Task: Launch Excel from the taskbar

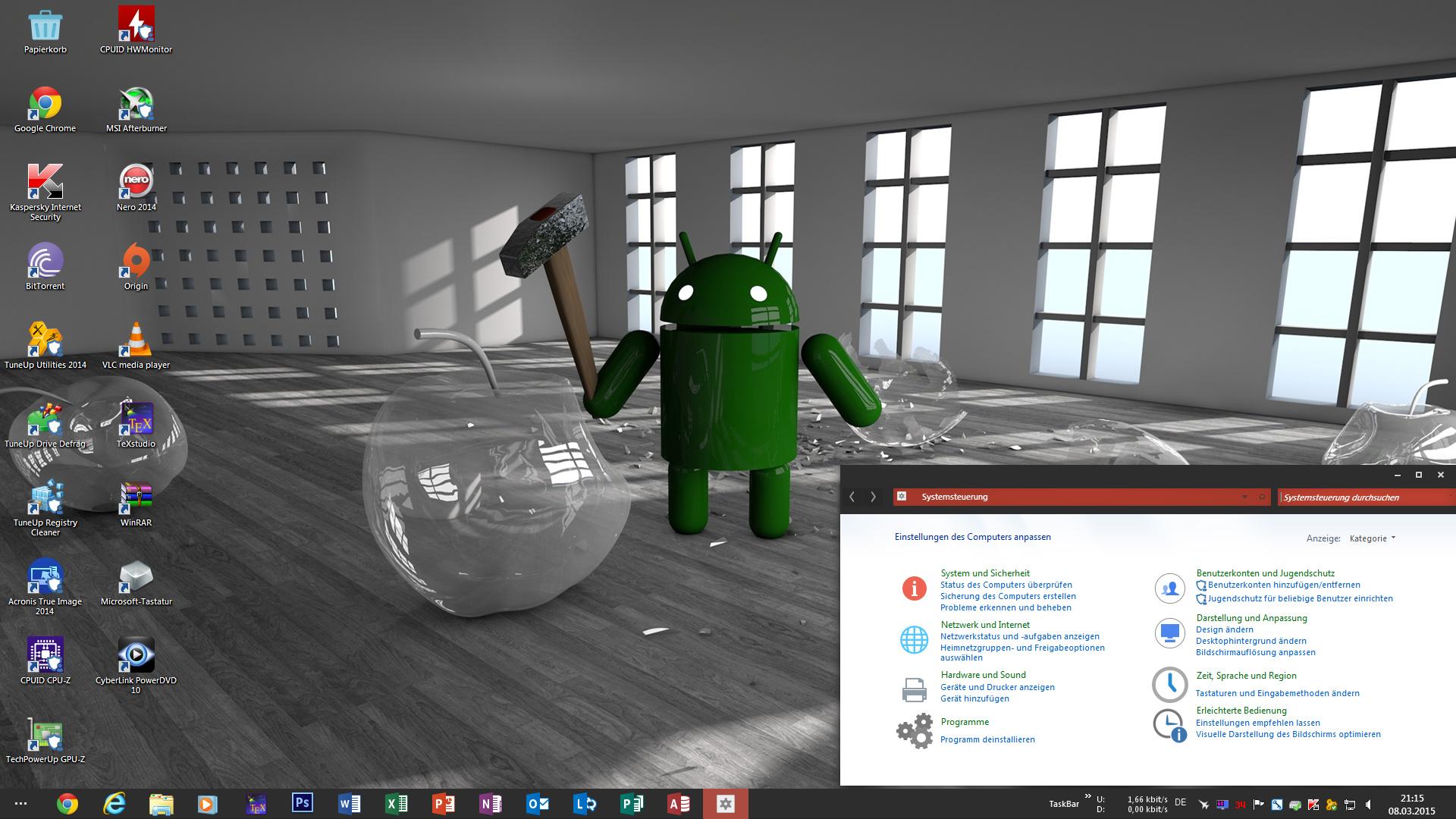Action: (x=396, y=803)
